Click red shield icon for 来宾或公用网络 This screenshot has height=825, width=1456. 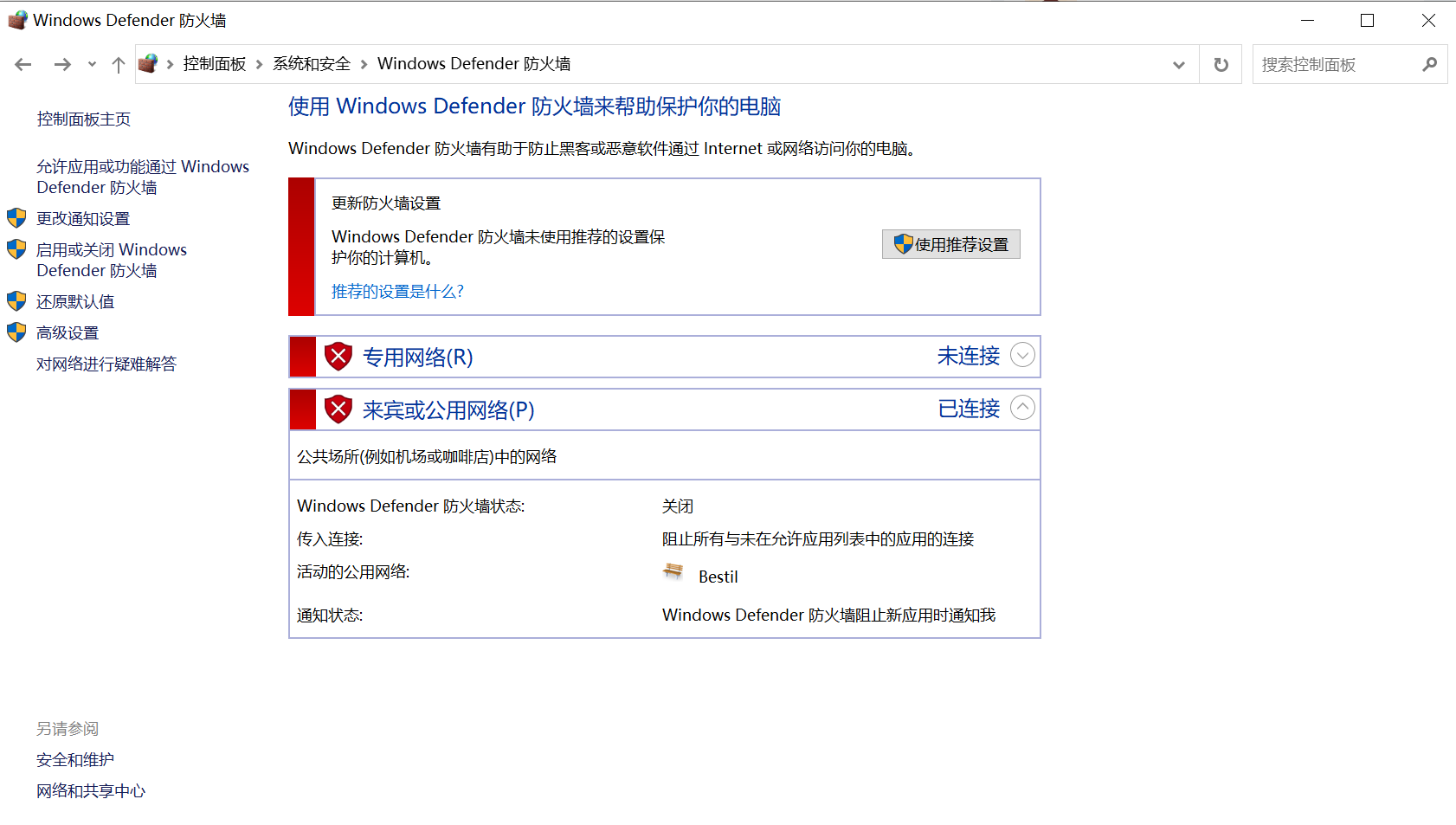coord(338,409)
